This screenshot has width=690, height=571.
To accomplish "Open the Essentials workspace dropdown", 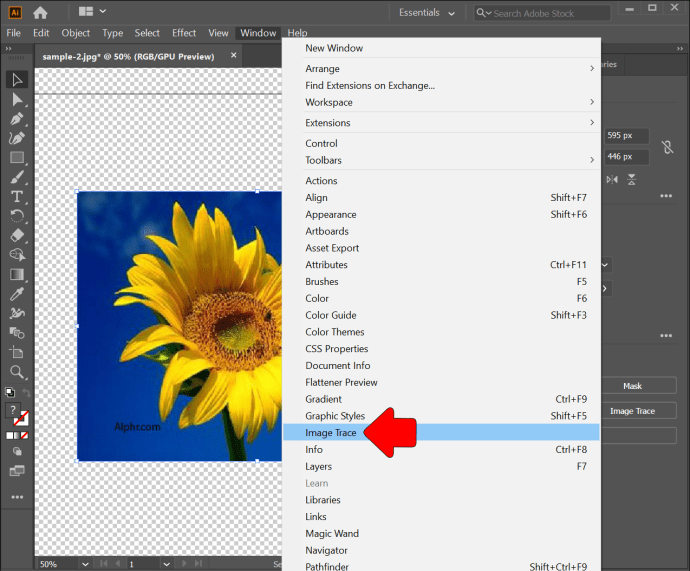I will (427, 13).
